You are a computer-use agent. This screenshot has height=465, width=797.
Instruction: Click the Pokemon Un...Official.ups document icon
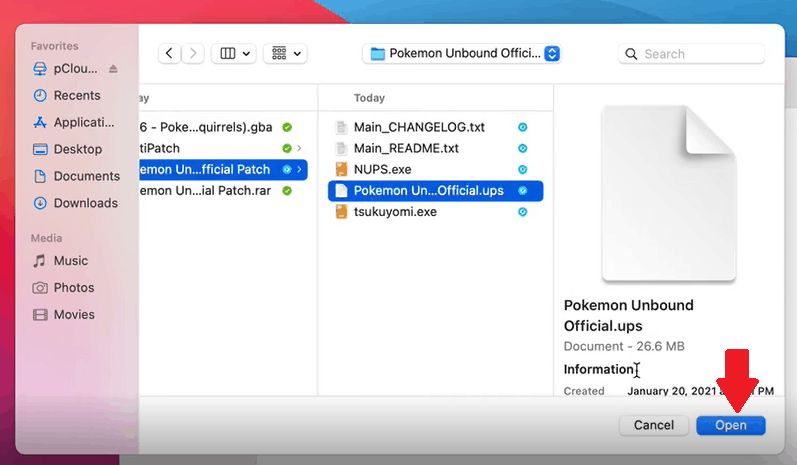click(x=342, y=191)
